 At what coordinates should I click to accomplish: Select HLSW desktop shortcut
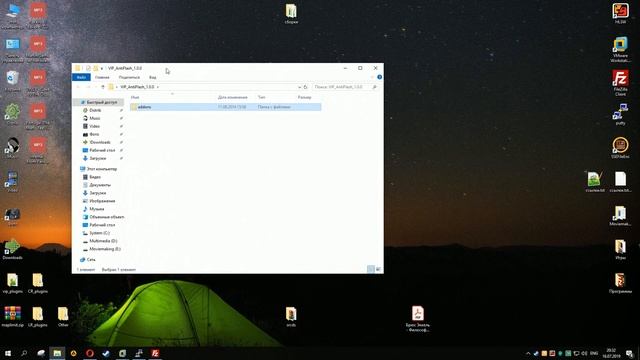[620, 13]
